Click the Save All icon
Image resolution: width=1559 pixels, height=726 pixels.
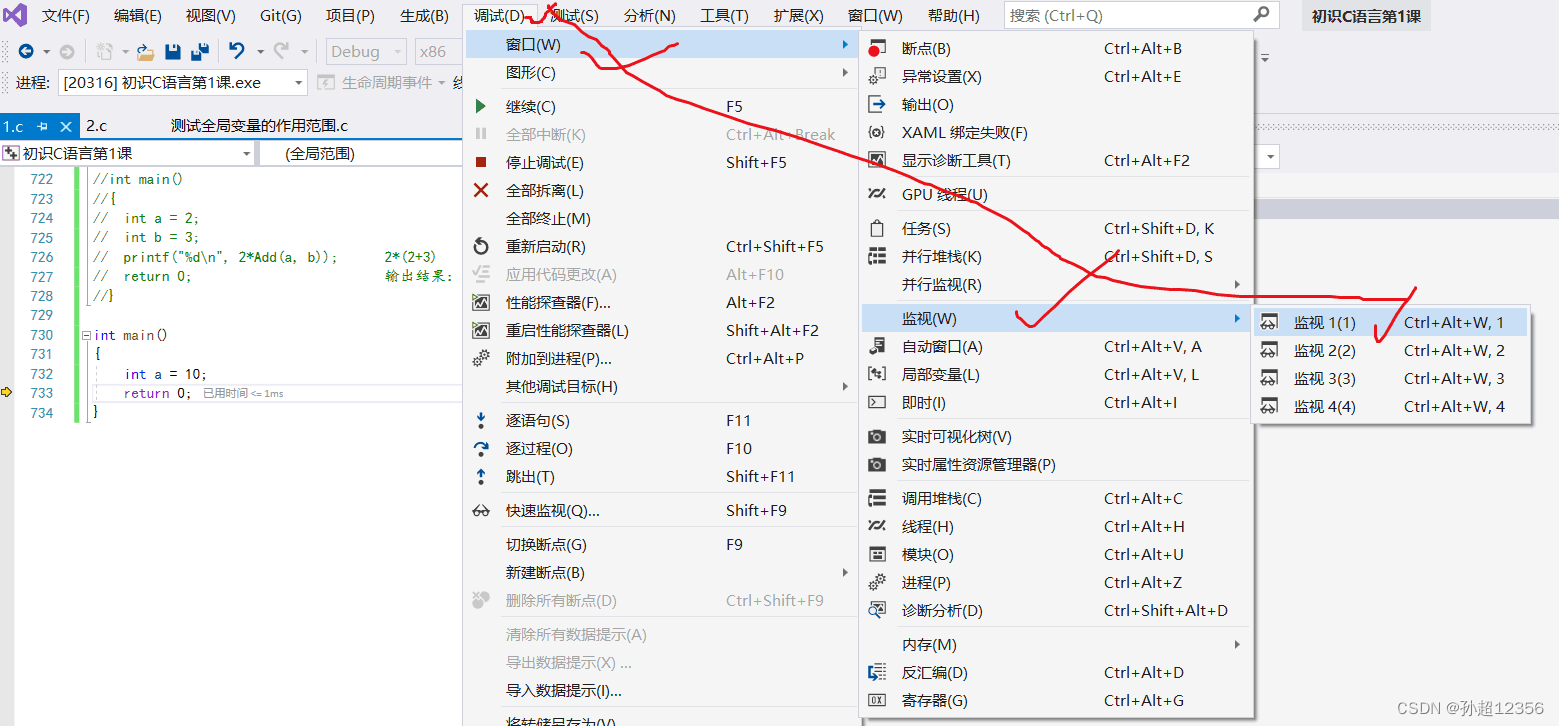click(x=200, y=52)
